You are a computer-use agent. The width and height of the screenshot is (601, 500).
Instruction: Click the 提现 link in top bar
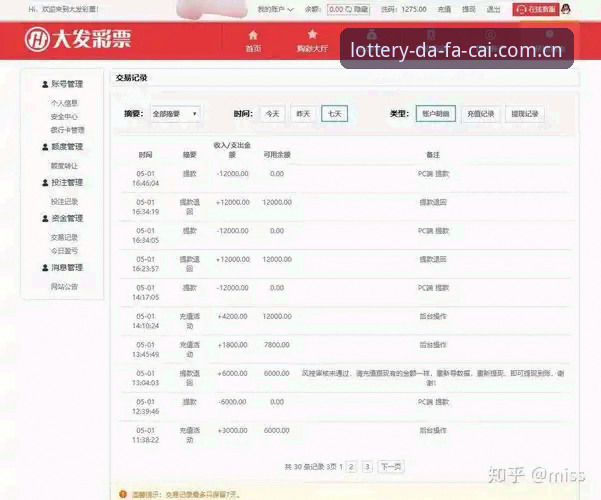(x=469, y=9)
